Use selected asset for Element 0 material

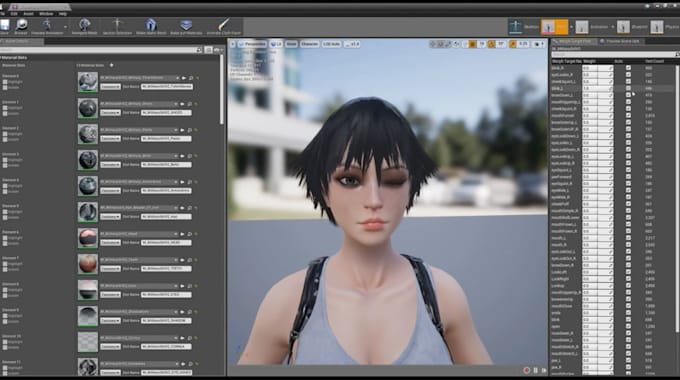[x=183, y=78]
